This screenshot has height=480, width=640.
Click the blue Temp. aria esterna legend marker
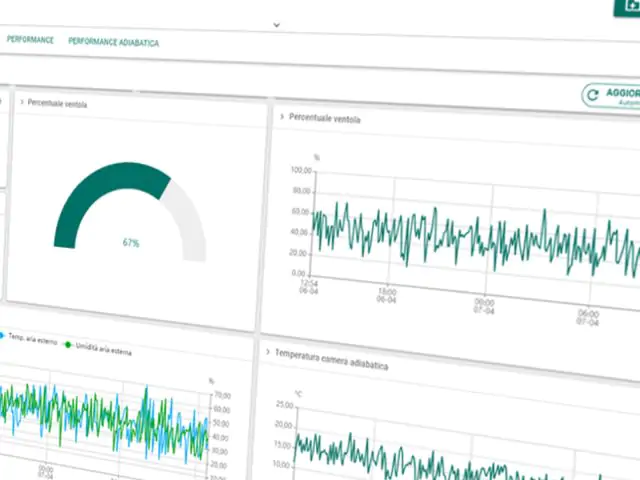[x=3, y=335]
